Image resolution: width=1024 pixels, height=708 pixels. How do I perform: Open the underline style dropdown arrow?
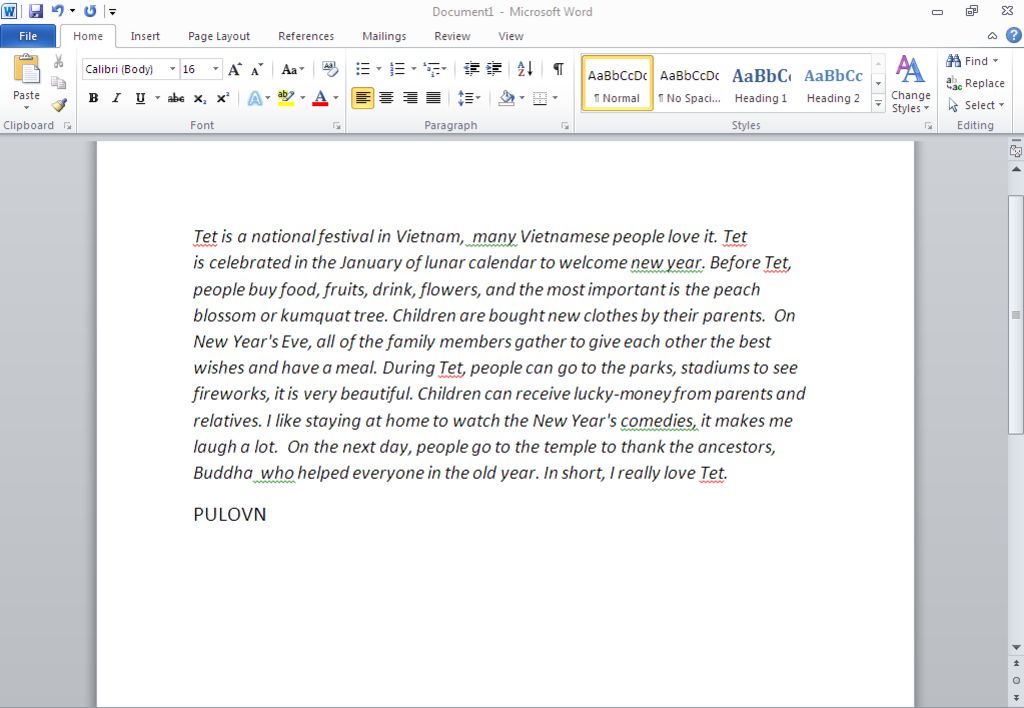tap(157, 98)
